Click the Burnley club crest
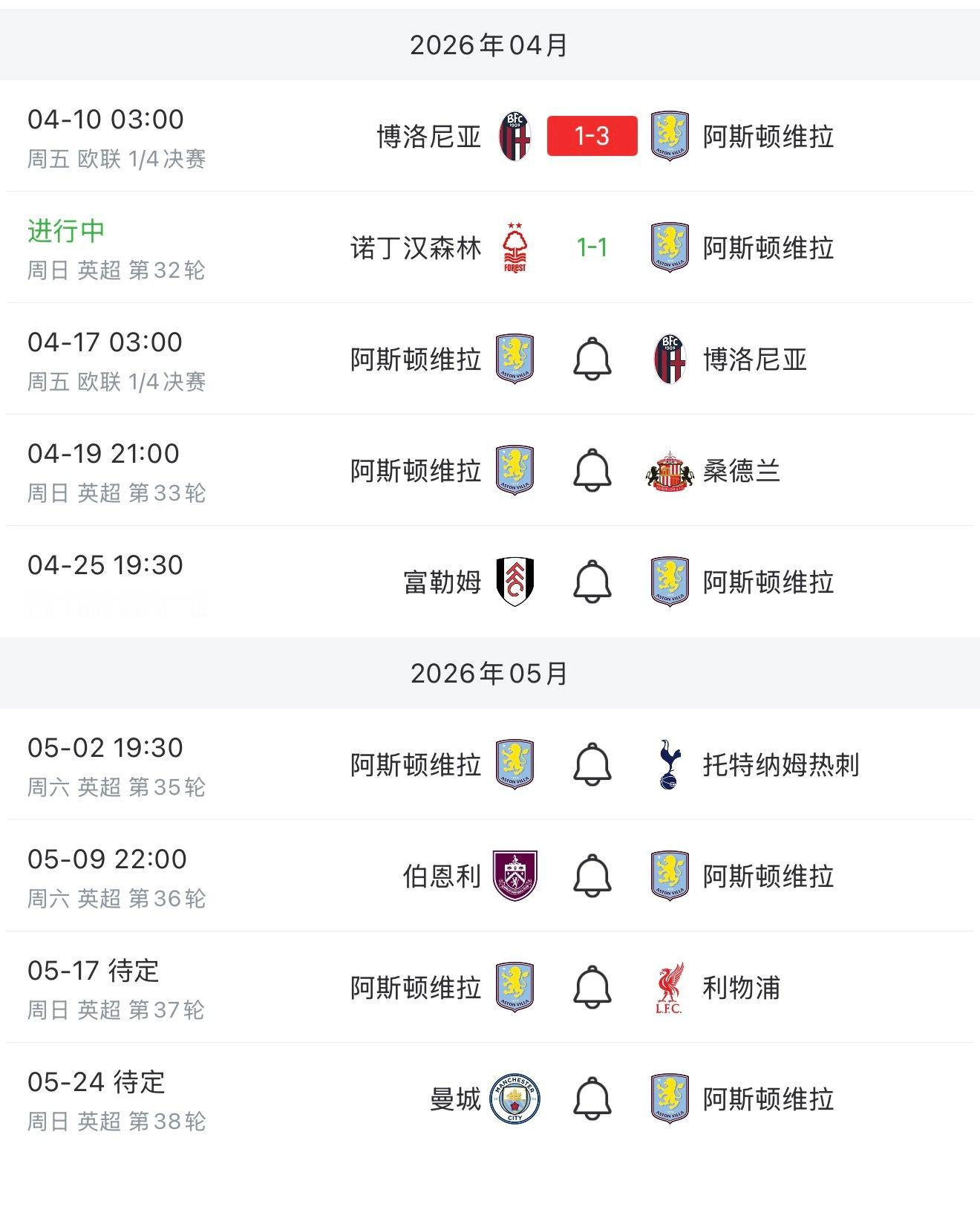Viewport: 980px width, 1230px height. click(x=514, y=876)
